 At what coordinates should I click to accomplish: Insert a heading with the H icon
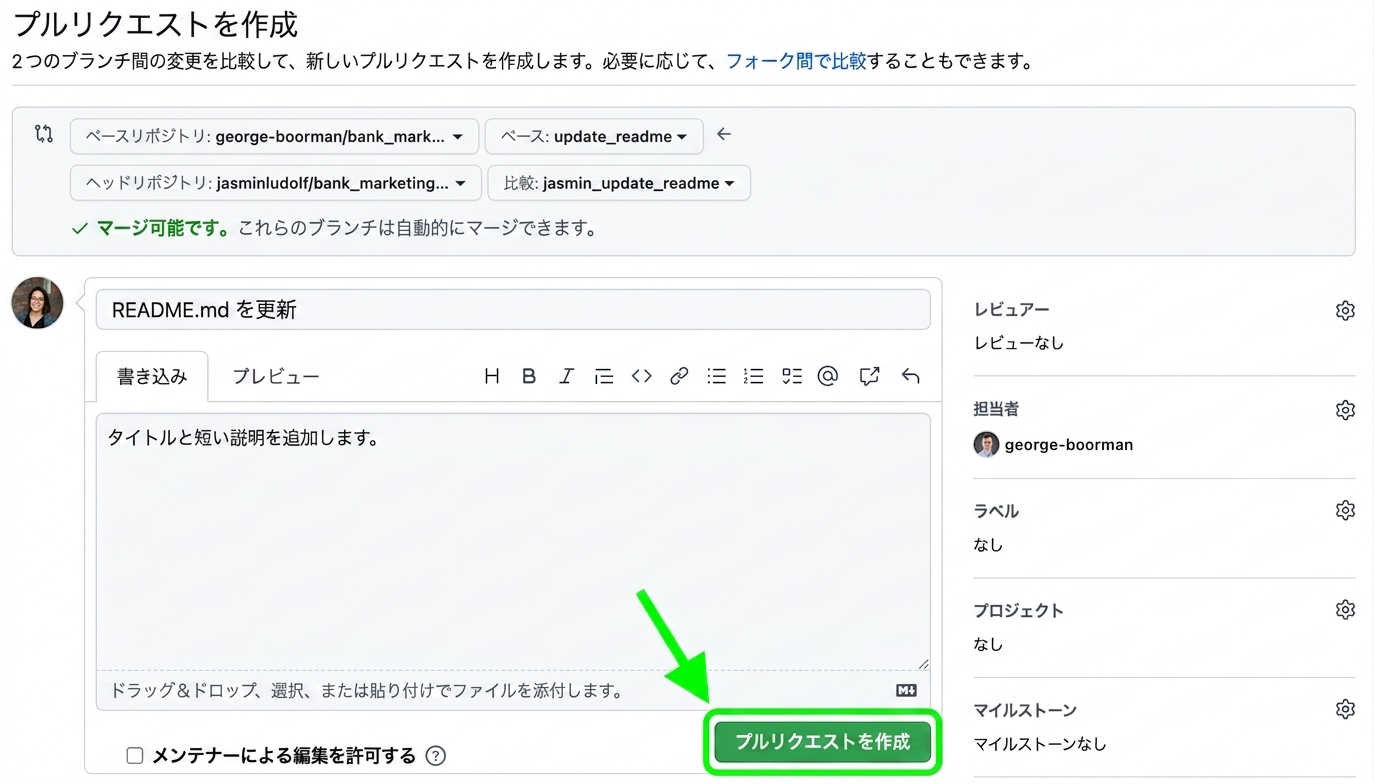(x=491, y=376)
